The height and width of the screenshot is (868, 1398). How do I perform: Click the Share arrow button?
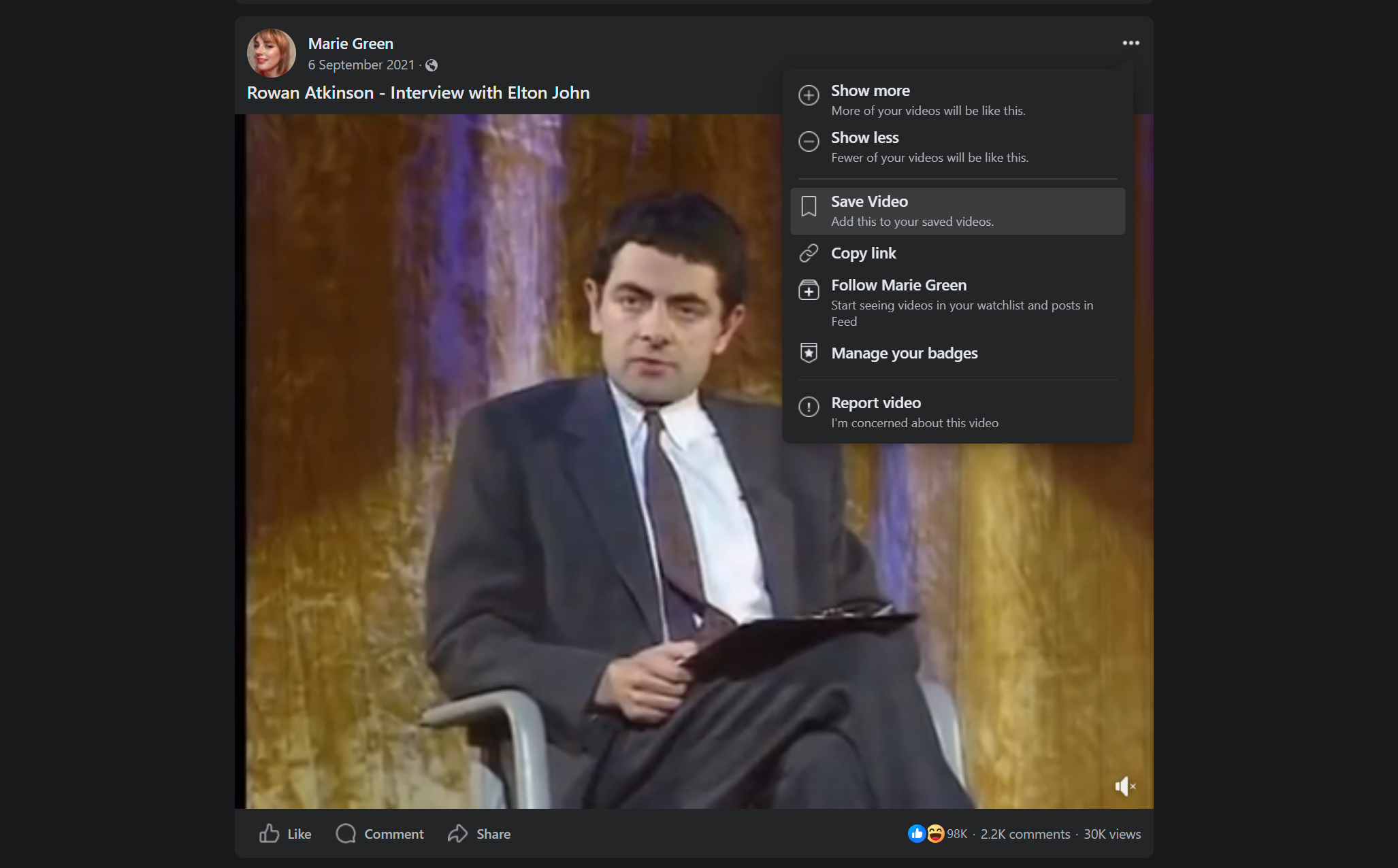tap(479, 834)
